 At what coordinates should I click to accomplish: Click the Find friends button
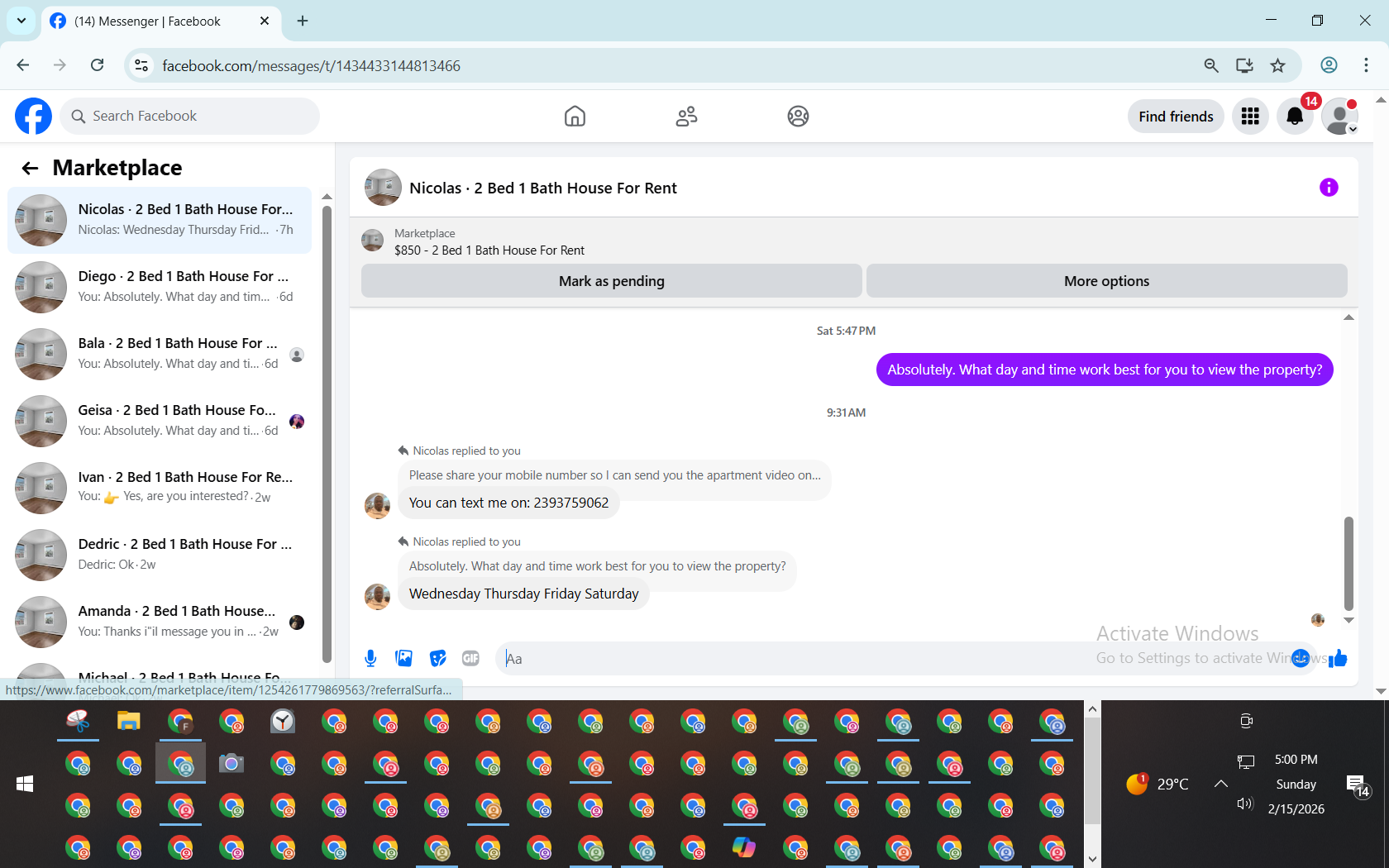click(x=1176, y=117)
